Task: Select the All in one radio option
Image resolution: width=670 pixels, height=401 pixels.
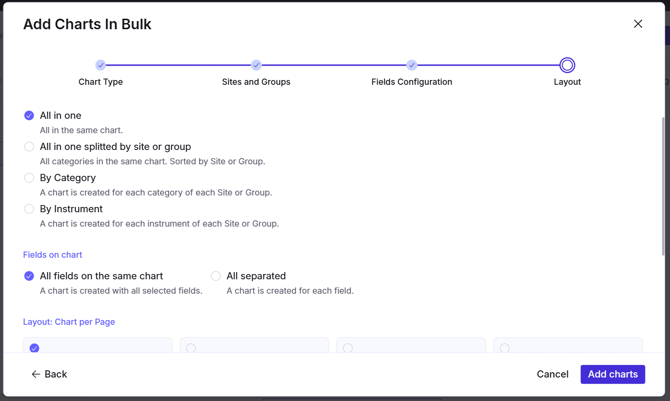Action: point(29,115)
